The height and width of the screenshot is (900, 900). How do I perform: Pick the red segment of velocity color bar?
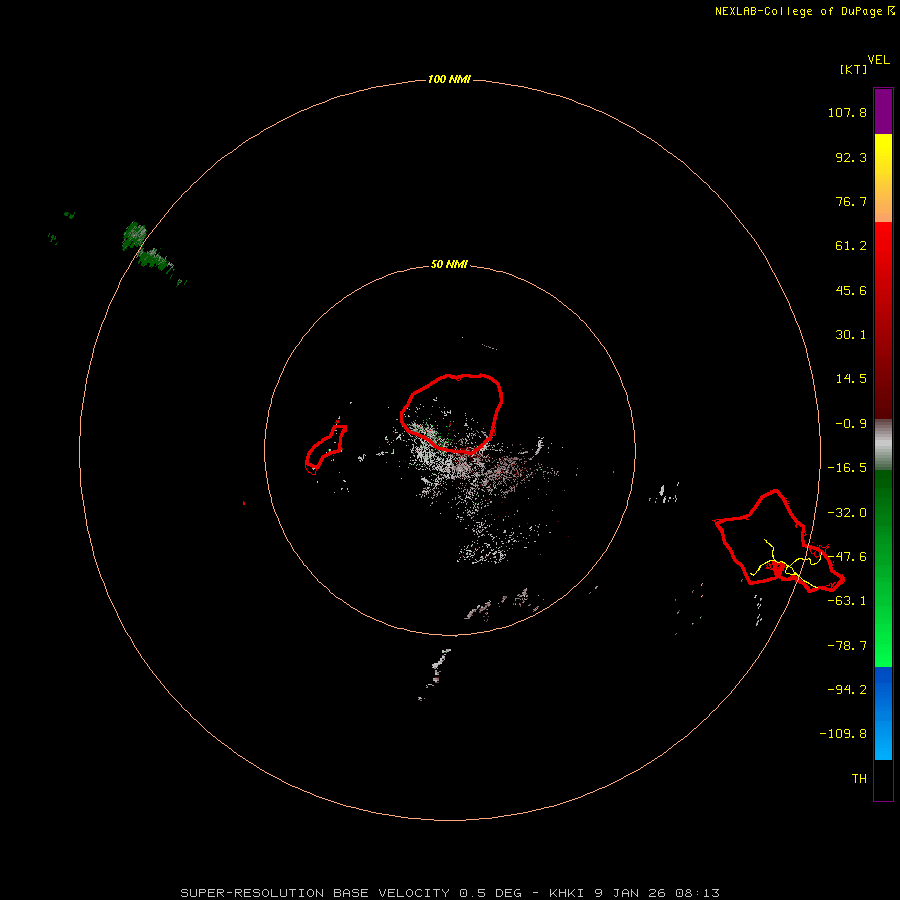883,320
